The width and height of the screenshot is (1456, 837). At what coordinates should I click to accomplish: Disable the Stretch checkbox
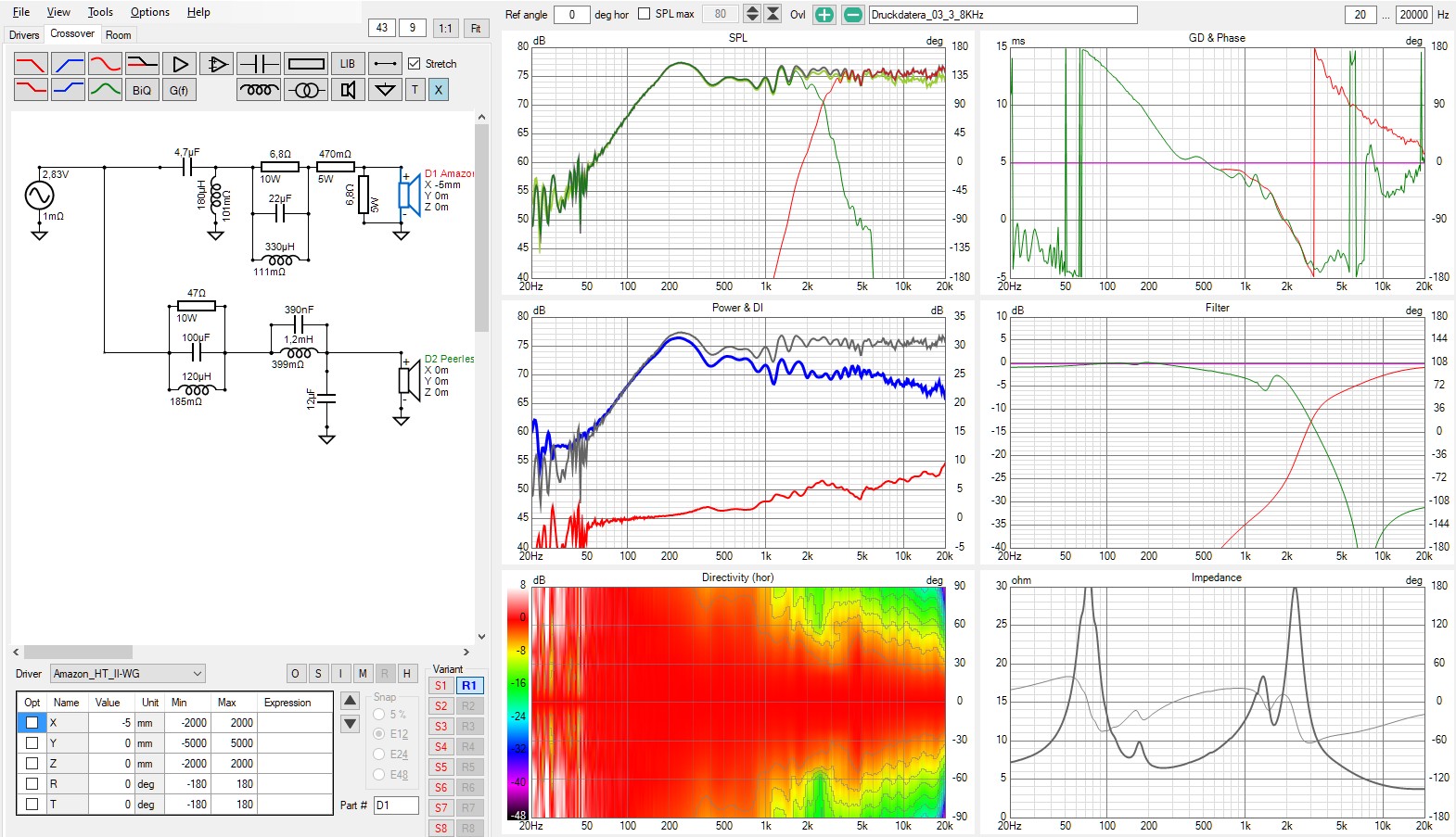coord(415,64)
